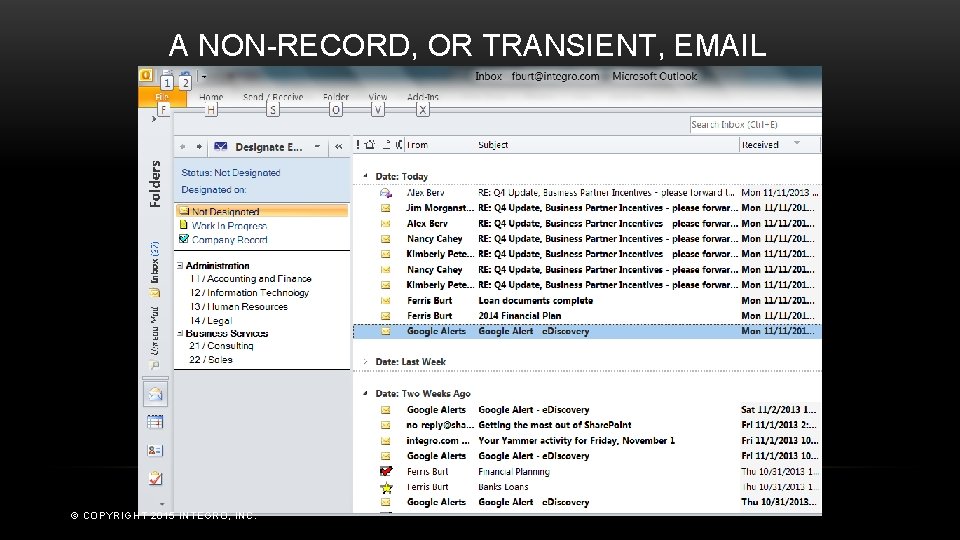Open the Home ribbon tab

[211, 97]
